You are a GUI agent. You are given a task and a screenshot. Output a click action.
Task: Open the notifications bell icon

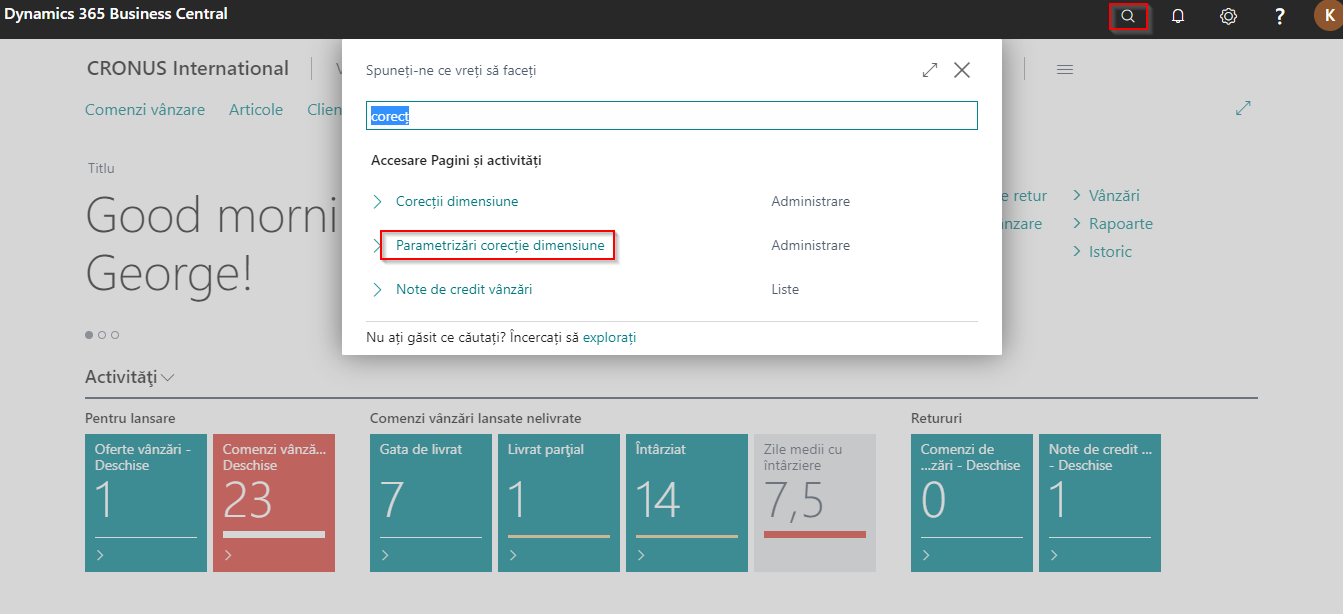click(x=1178, y=16)
